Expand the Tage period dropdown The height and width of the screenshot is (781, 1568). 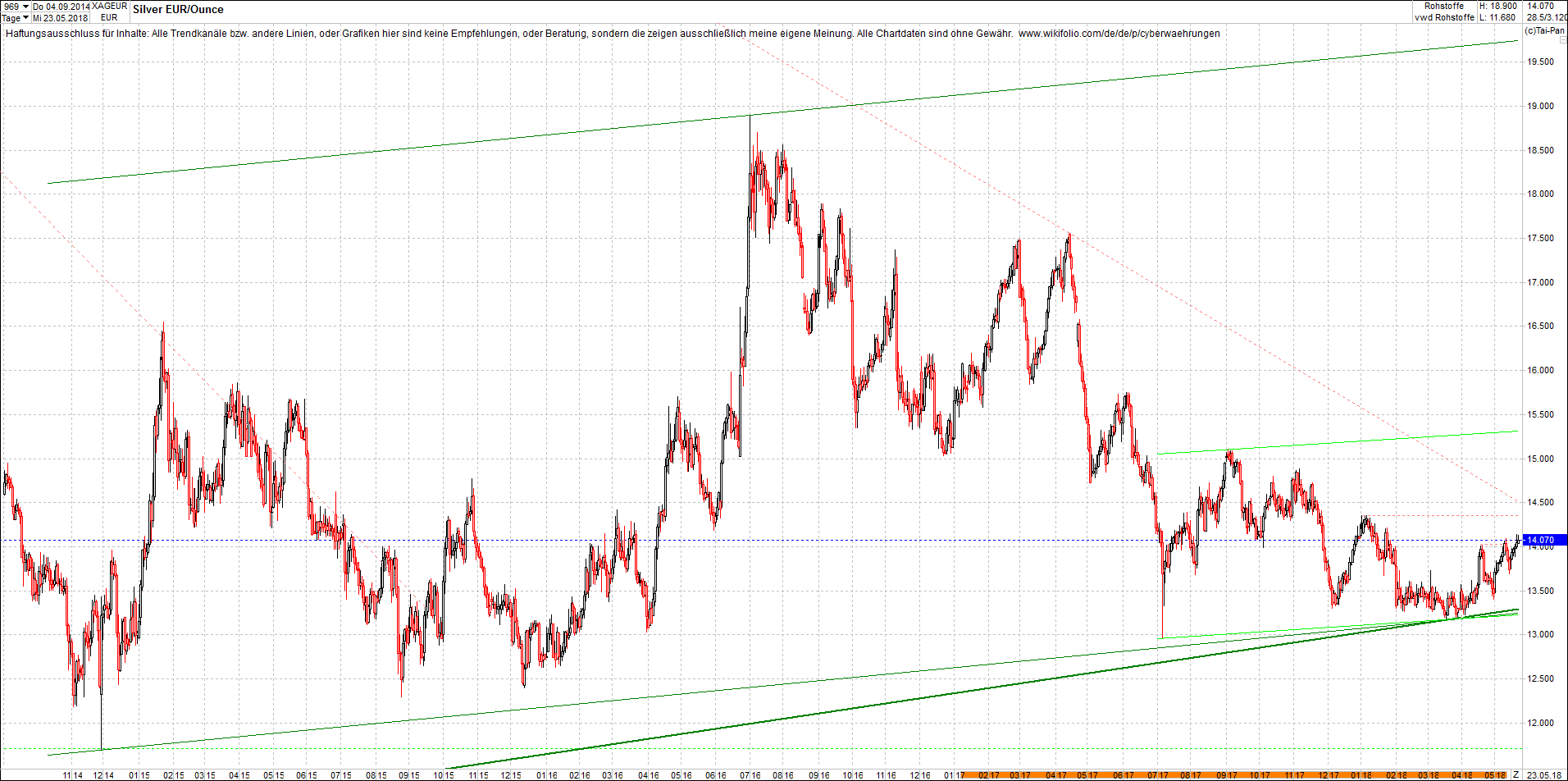point(16,18)
